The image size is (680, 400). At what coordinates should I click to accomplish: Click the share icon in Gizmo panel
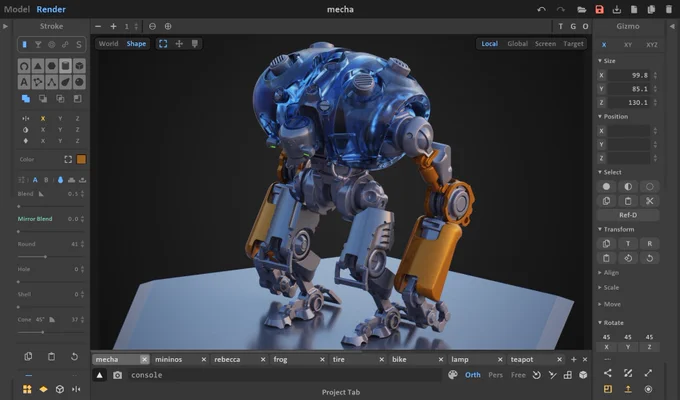pos(608,373)
